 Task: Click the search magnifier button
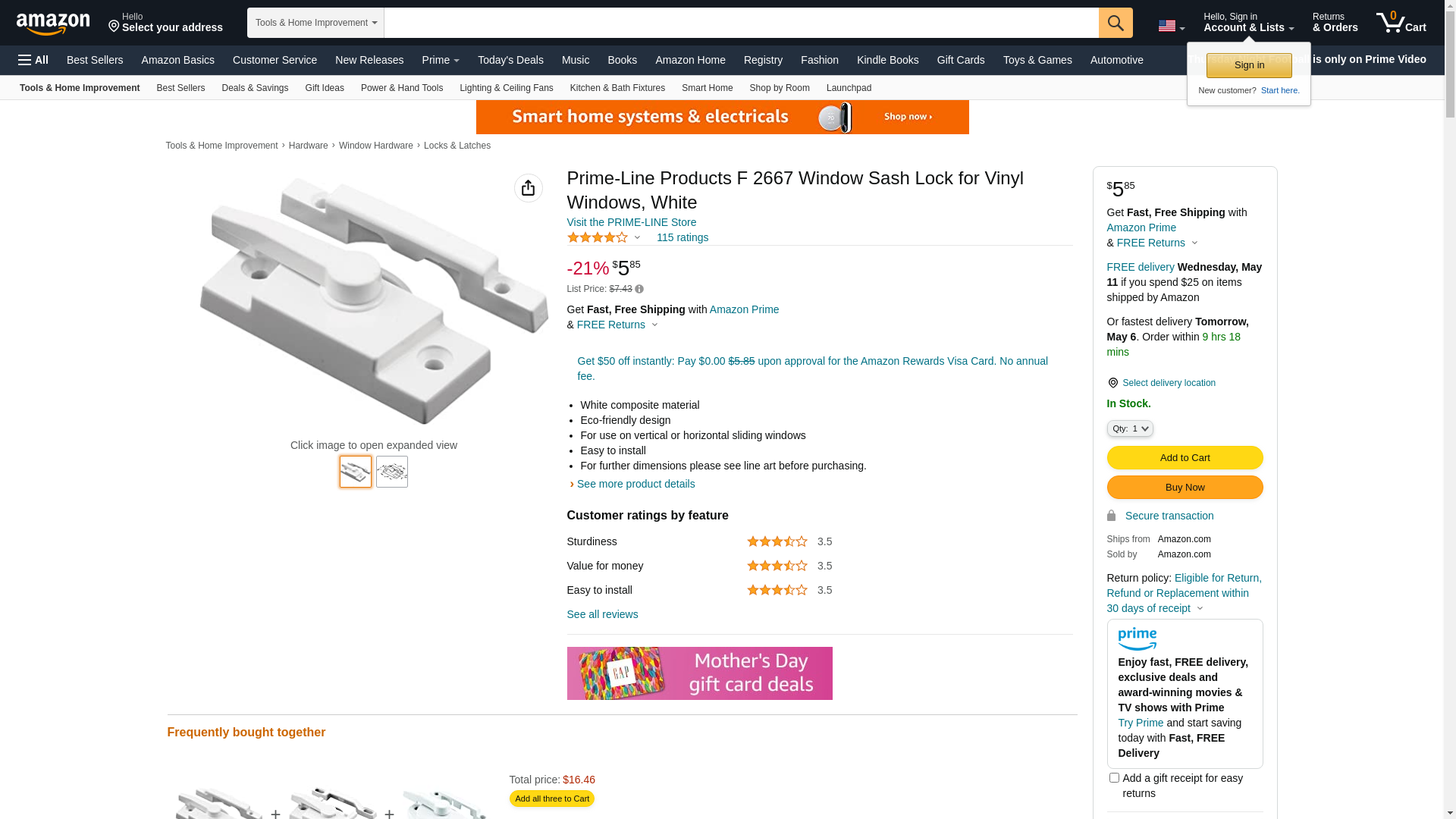tap(1116, 23)
